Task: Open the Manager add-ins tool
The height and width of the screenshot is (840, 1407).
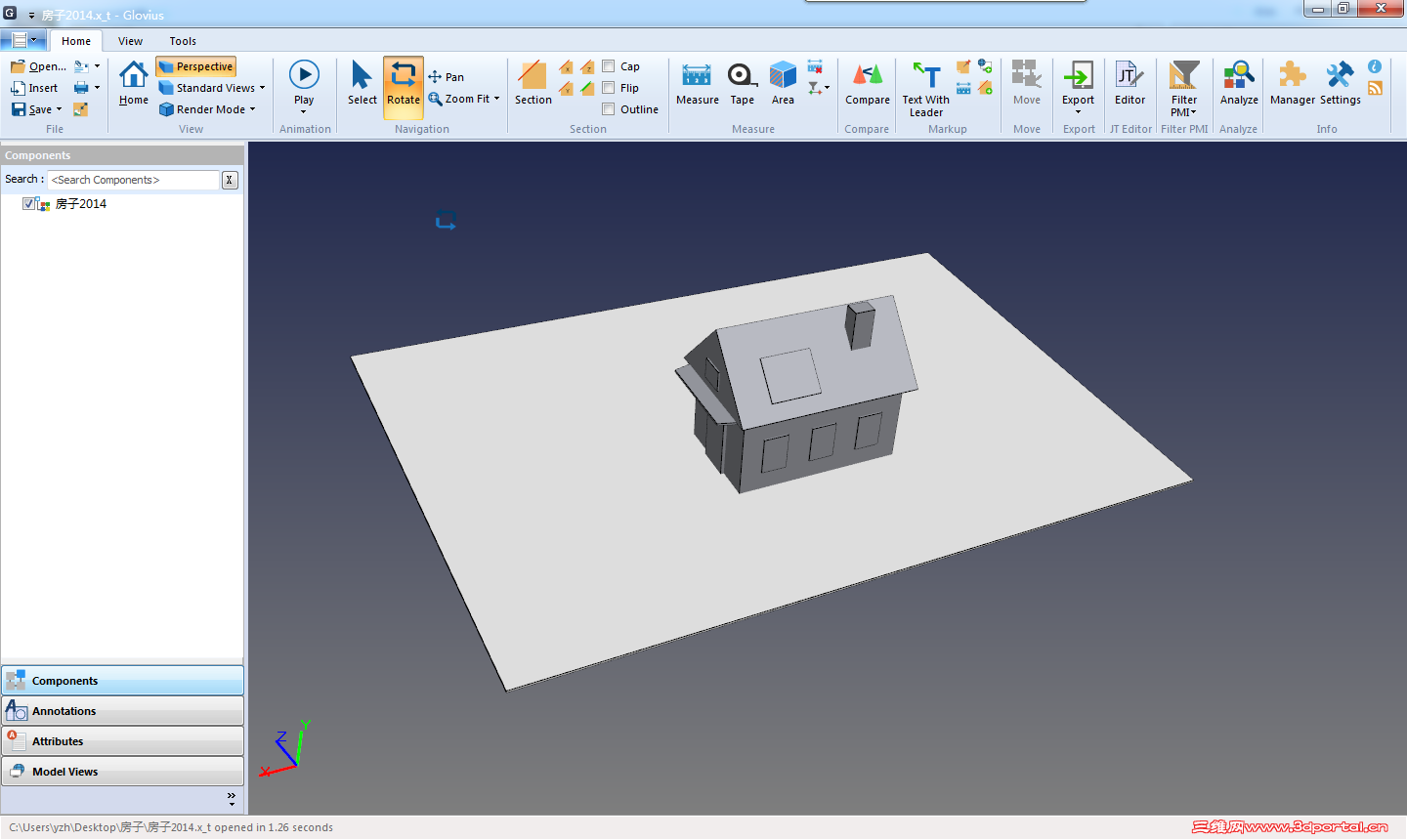Action: [x=1293, y=82]
